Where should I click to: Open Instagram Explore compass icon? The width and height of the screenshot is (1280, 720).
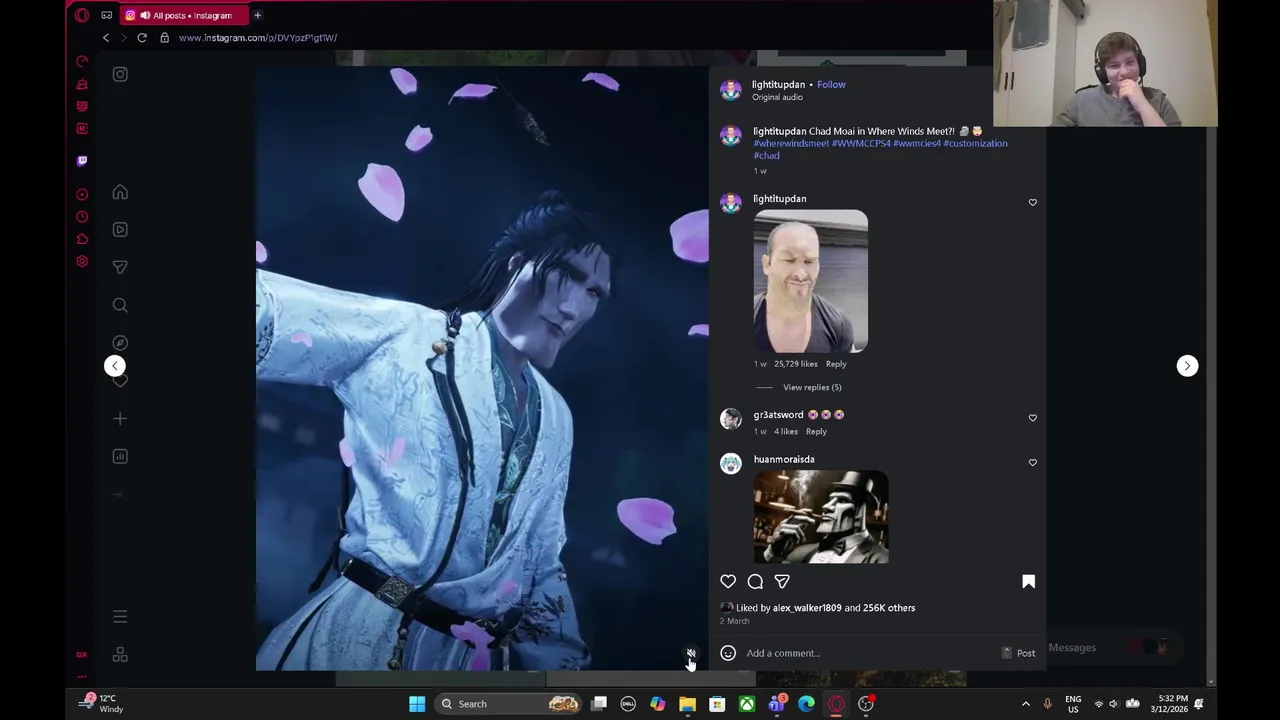point(120,343)
